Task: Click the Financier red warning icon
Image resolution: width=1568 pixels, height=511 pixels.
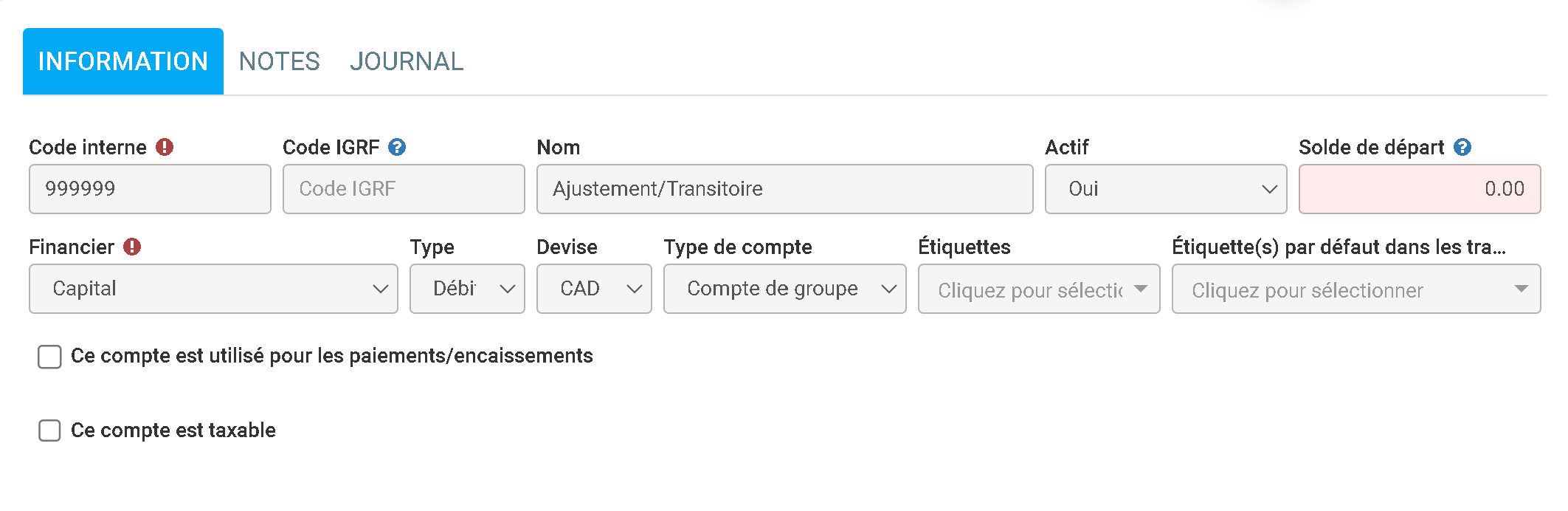Action: [x=132, y=247]
